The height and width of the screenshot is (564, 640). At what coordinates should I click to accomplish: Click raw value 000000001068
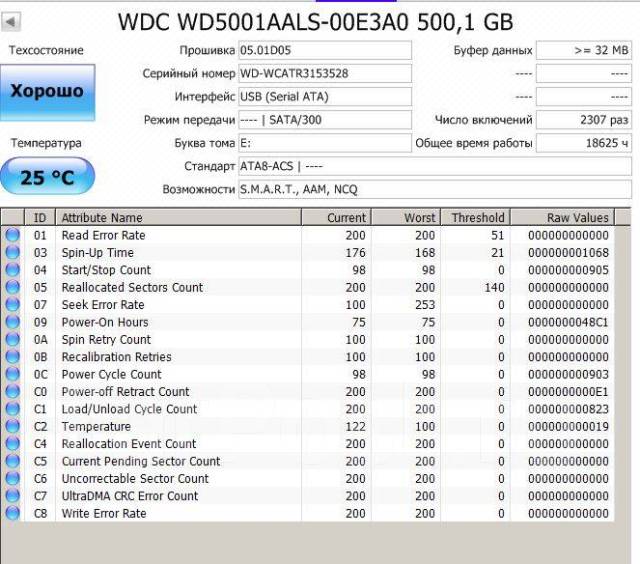[568, 253]
